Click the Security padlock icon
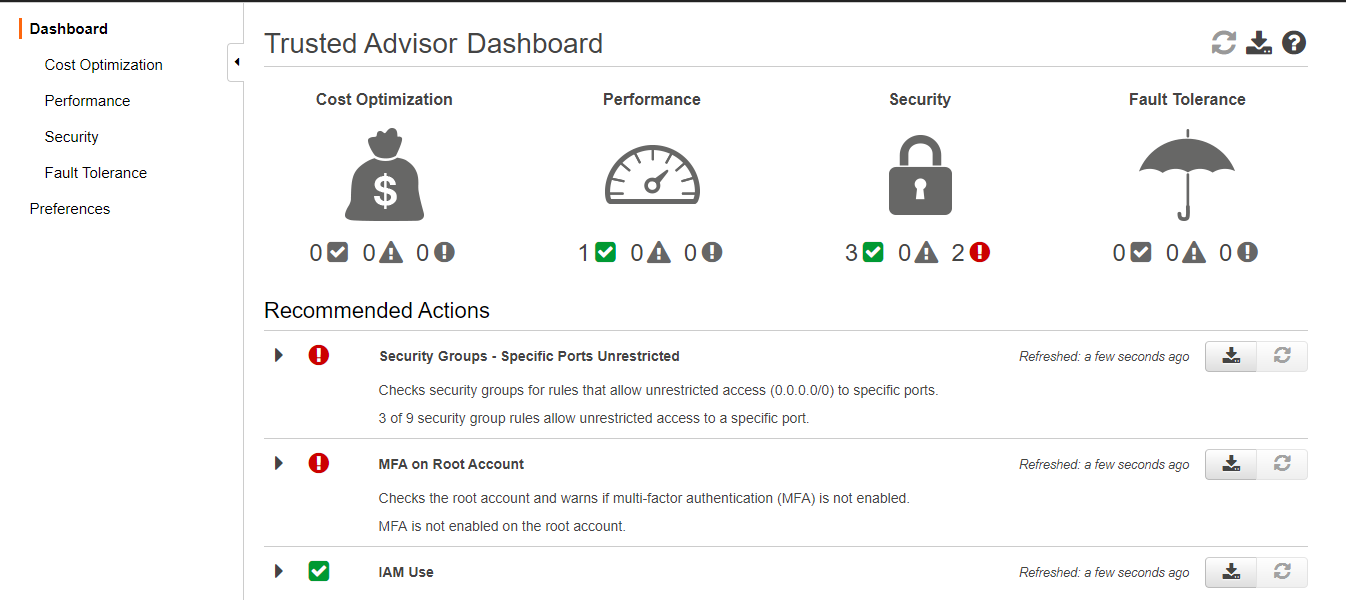Image resolution: width=1346 pixels, height=600 pixels. click(x=920, y=174)
